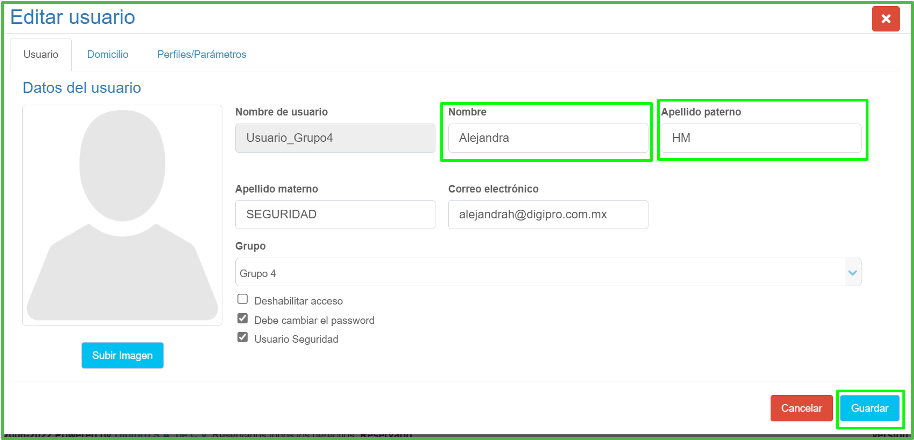Save changes with the Guardar button

(869, 408)
